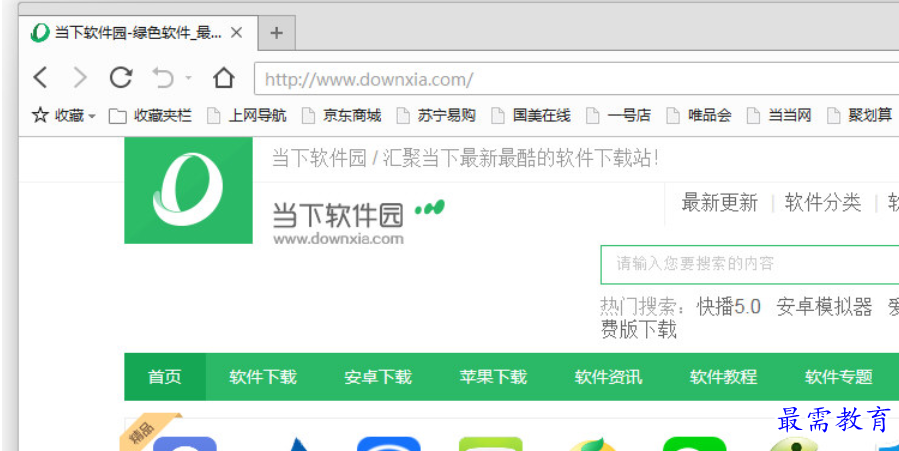Click the green 当下软件园 logo

188,190
